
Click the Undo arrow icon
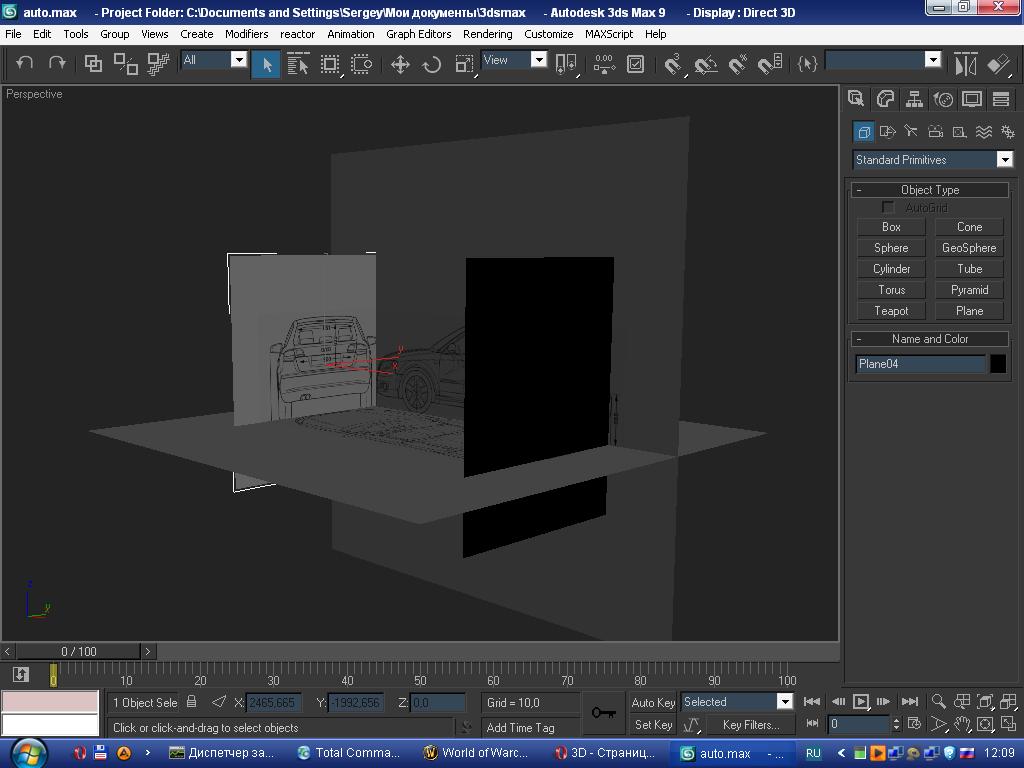pyautogui.click(x=25, y=63)
